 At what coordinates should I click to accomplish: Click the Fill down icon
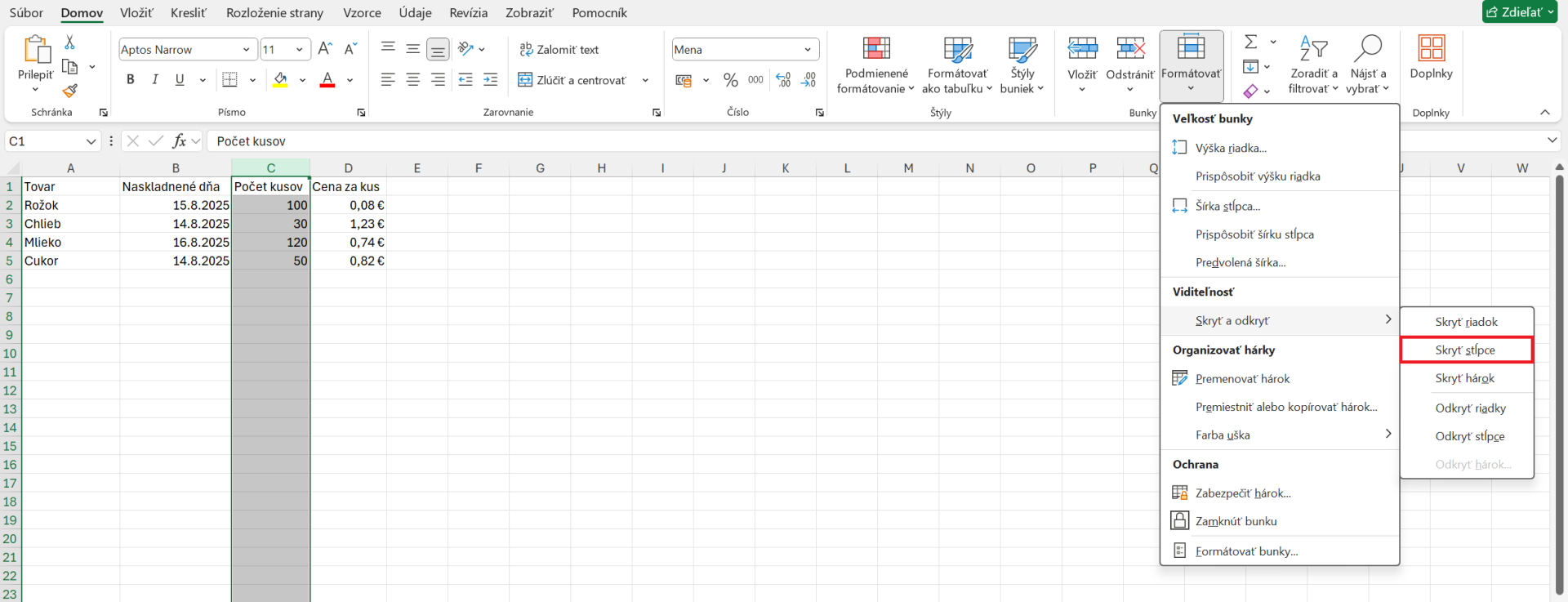tap(1250, 66)
